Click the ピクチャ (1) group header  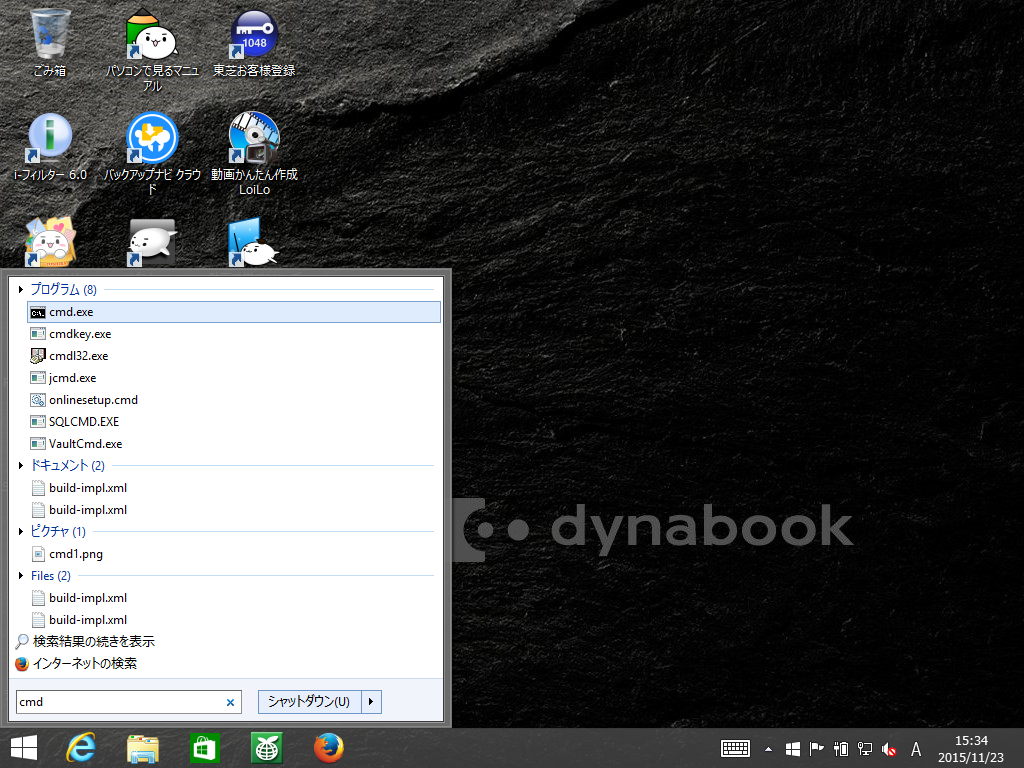[58, 532]
